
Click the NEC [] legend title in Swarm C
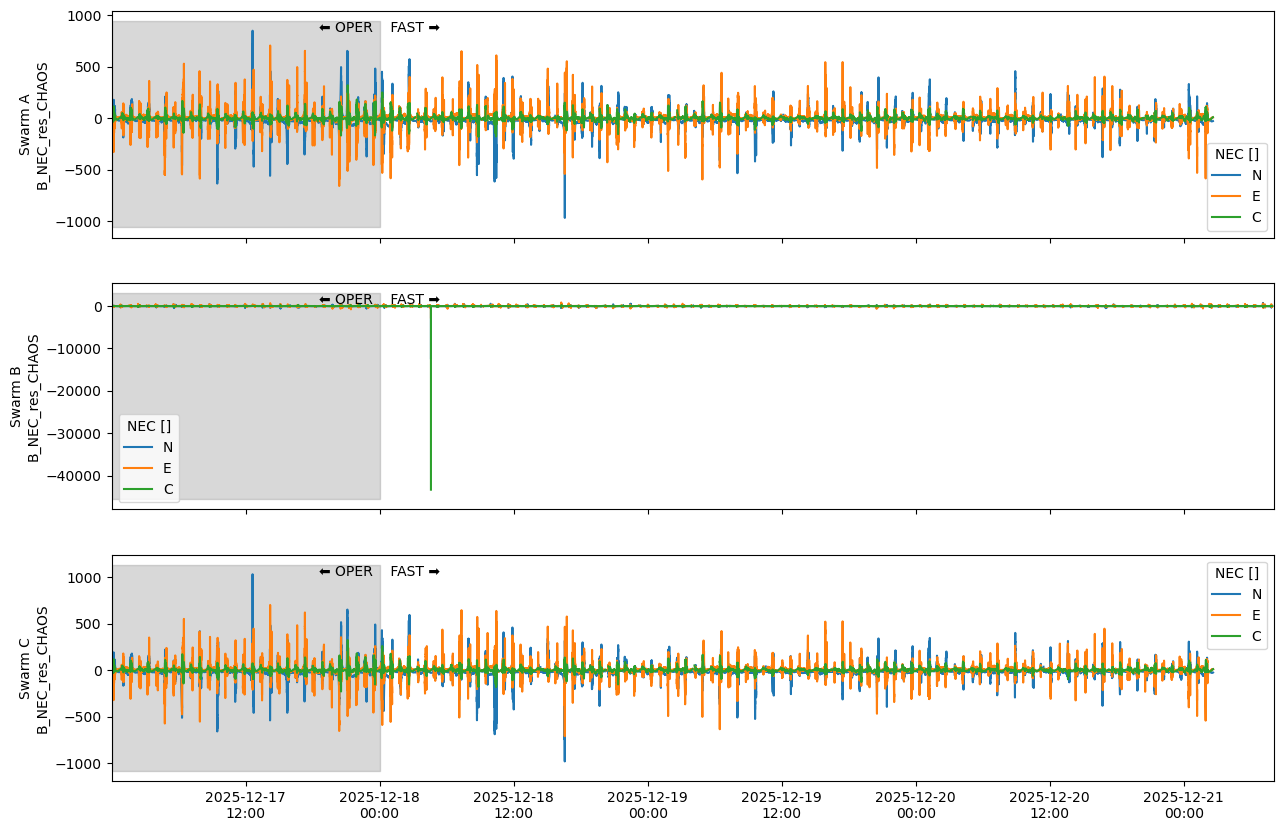pyautogui.click(x=1236, y=573)
